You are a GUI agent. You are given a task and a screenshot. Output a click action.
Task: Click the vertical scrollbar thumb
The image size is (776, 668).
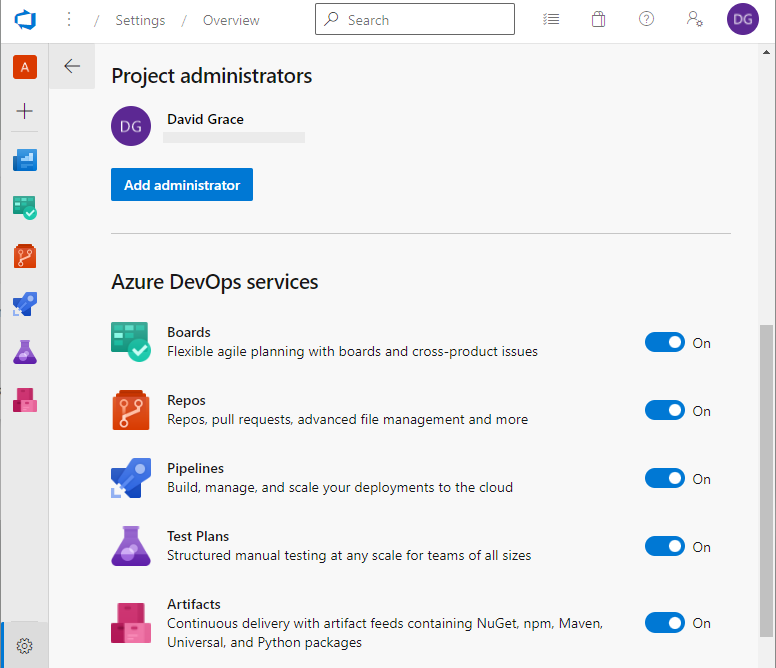coord(766,480)
